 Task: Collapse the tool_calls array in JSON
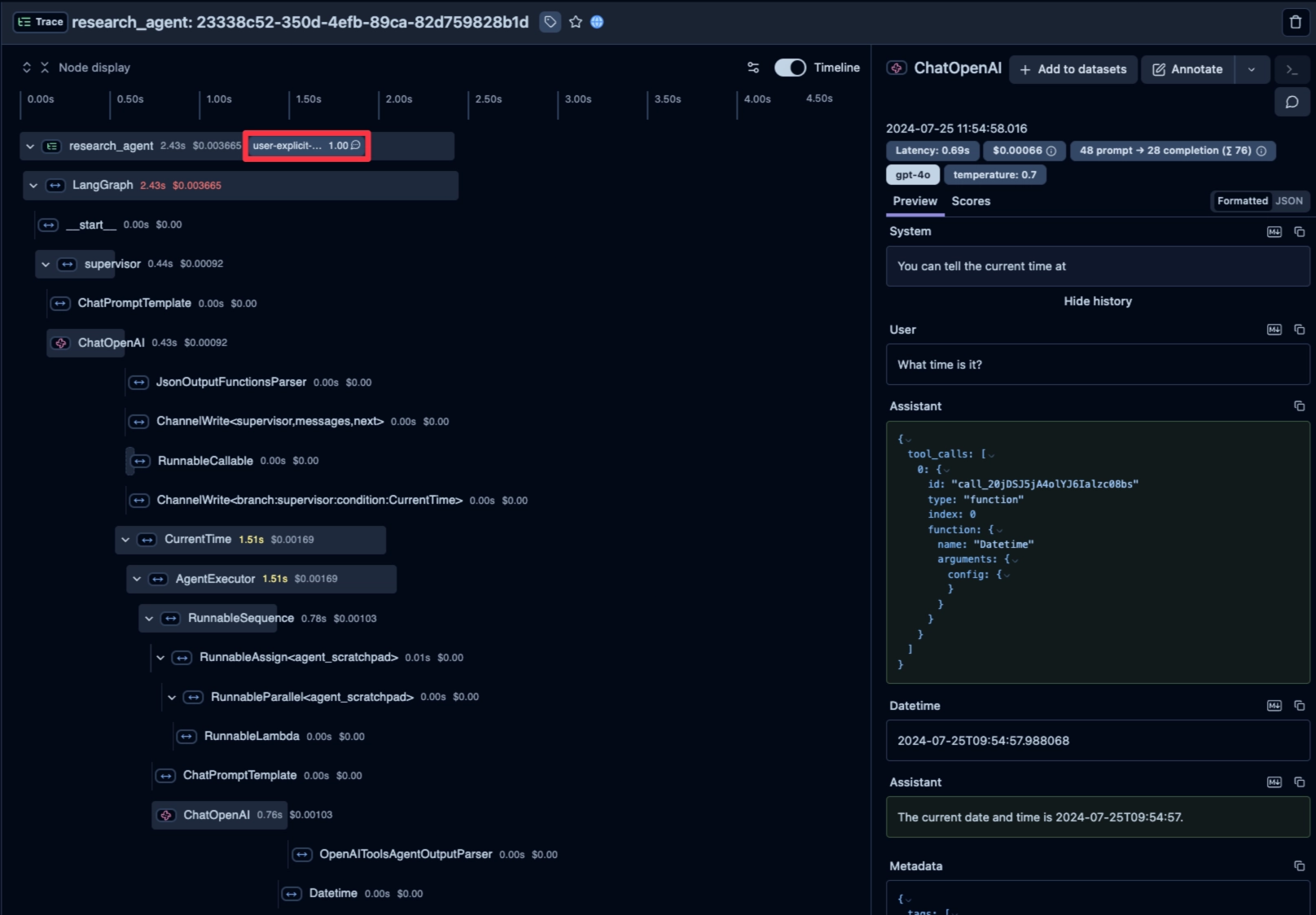(991, 455)
